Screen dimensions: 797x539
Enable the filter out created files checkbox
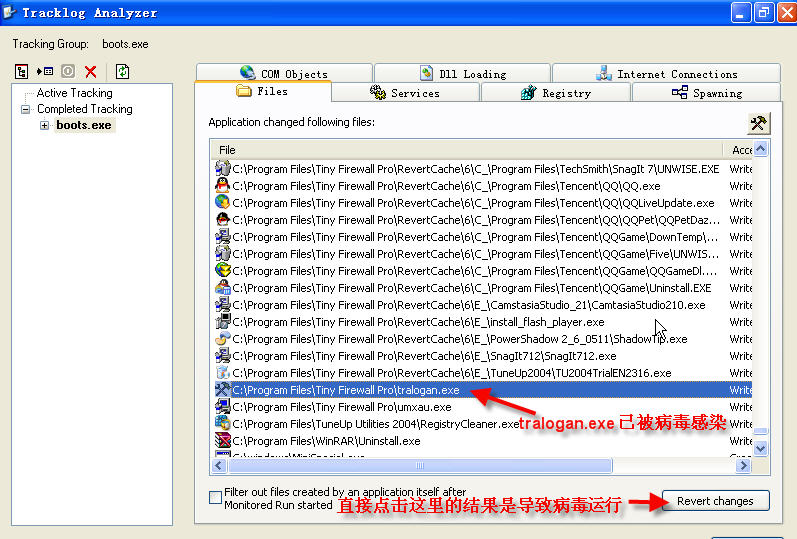click(x=216, y=497)
